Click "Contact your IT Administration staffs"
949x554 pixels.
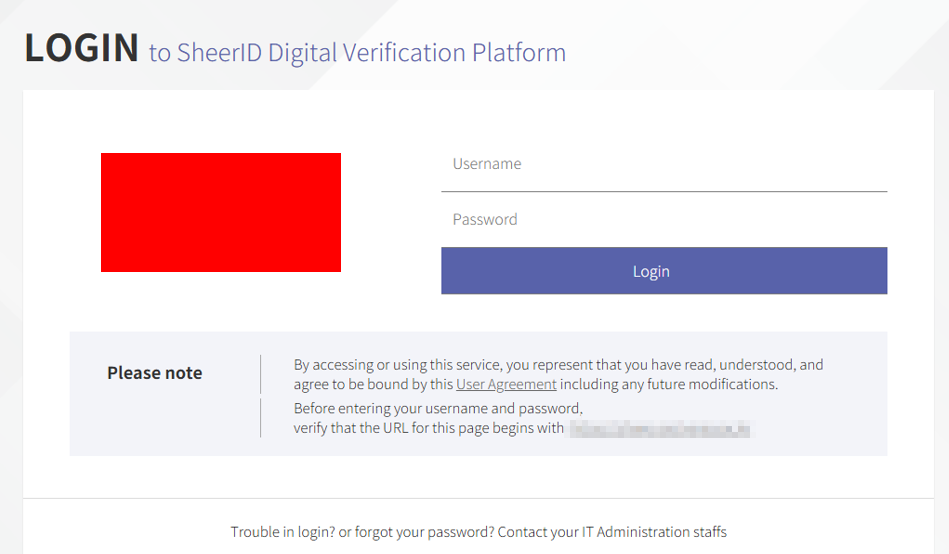(612, 532)
